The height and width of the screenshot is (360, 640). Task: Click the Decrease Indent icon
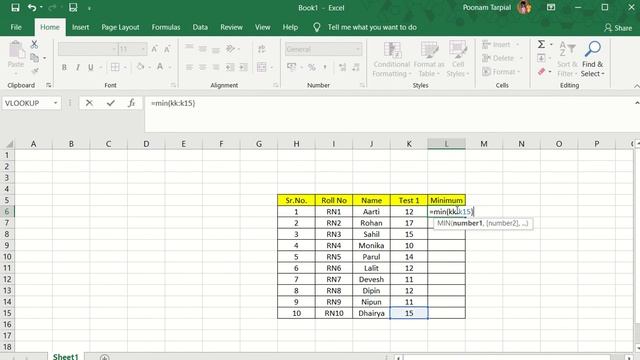[x=230, y=67]
